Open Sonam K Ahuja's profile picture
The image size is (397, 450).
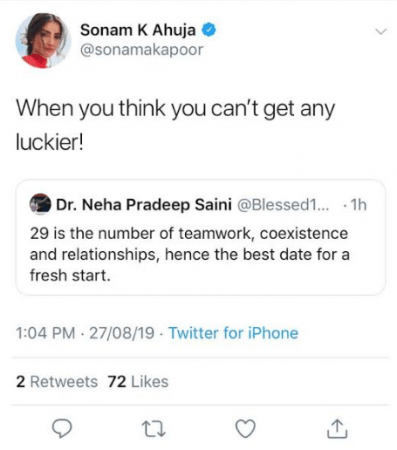[43, 40]
